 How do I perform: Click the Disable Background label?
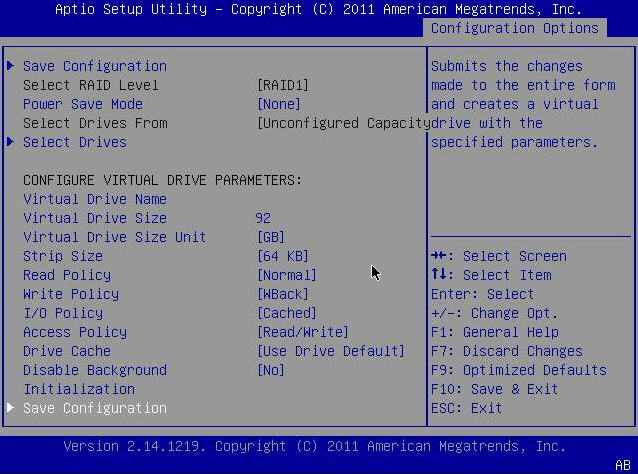click(x=95, y=370)
